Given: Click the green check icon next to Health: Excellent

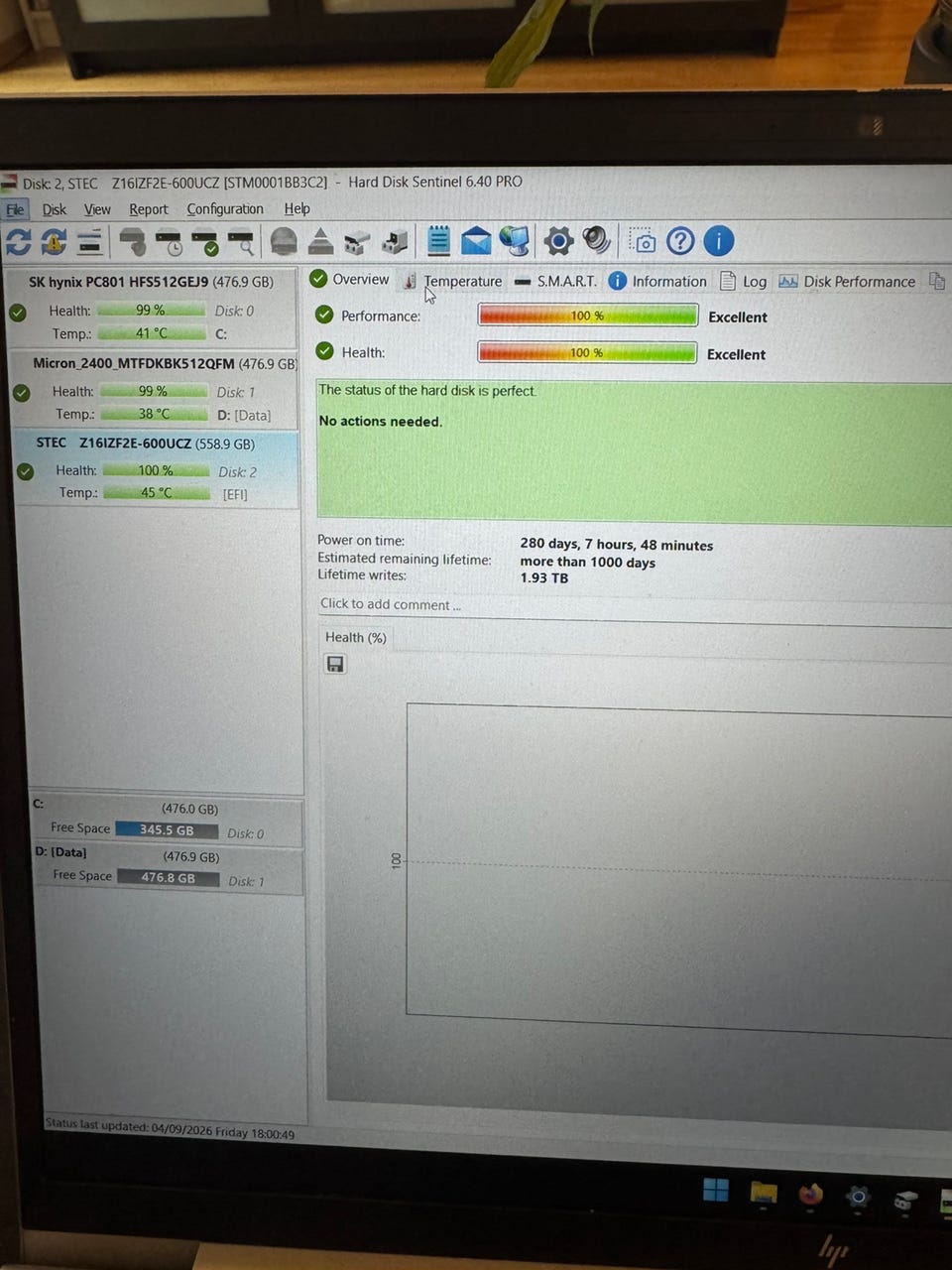Looking at the screenshot, I should (x=324, y=351).
